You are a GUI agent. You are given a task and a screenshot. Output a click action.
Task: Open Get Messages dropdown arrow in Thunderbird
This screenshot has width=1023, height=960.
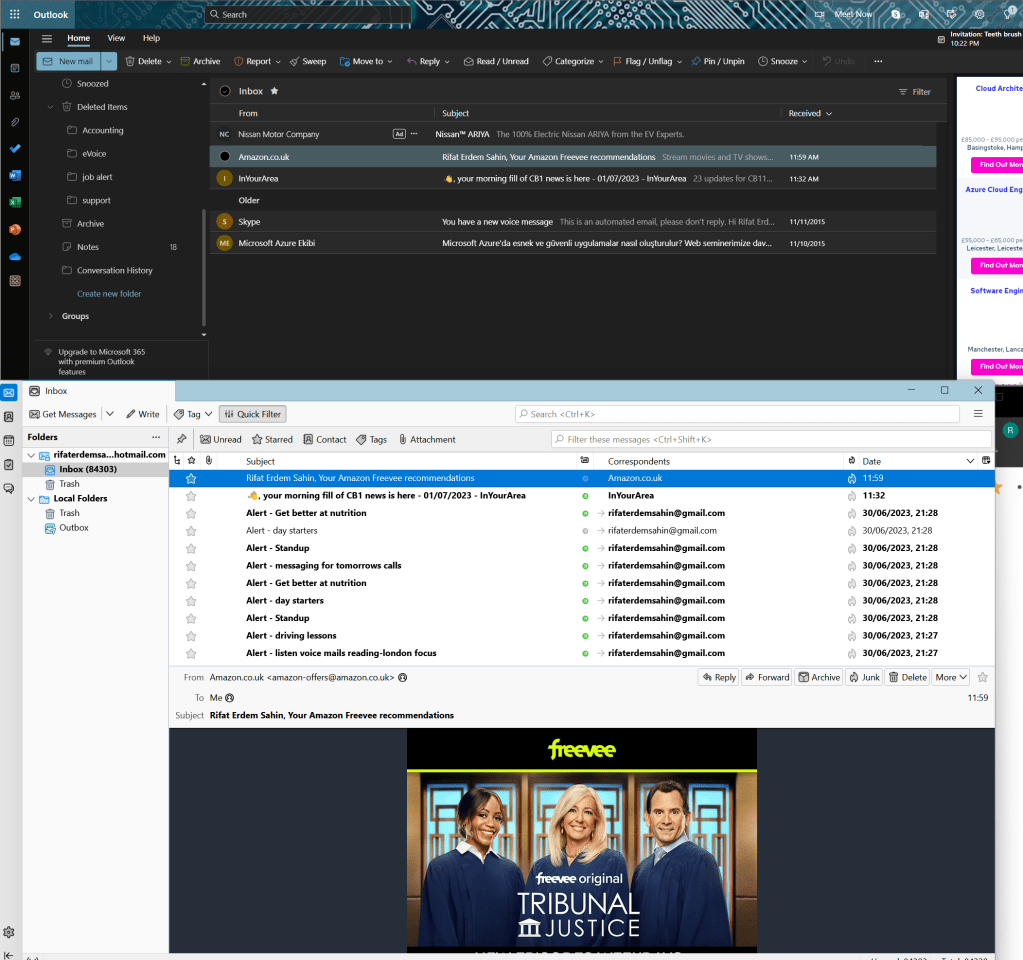[x=110, y=414]
